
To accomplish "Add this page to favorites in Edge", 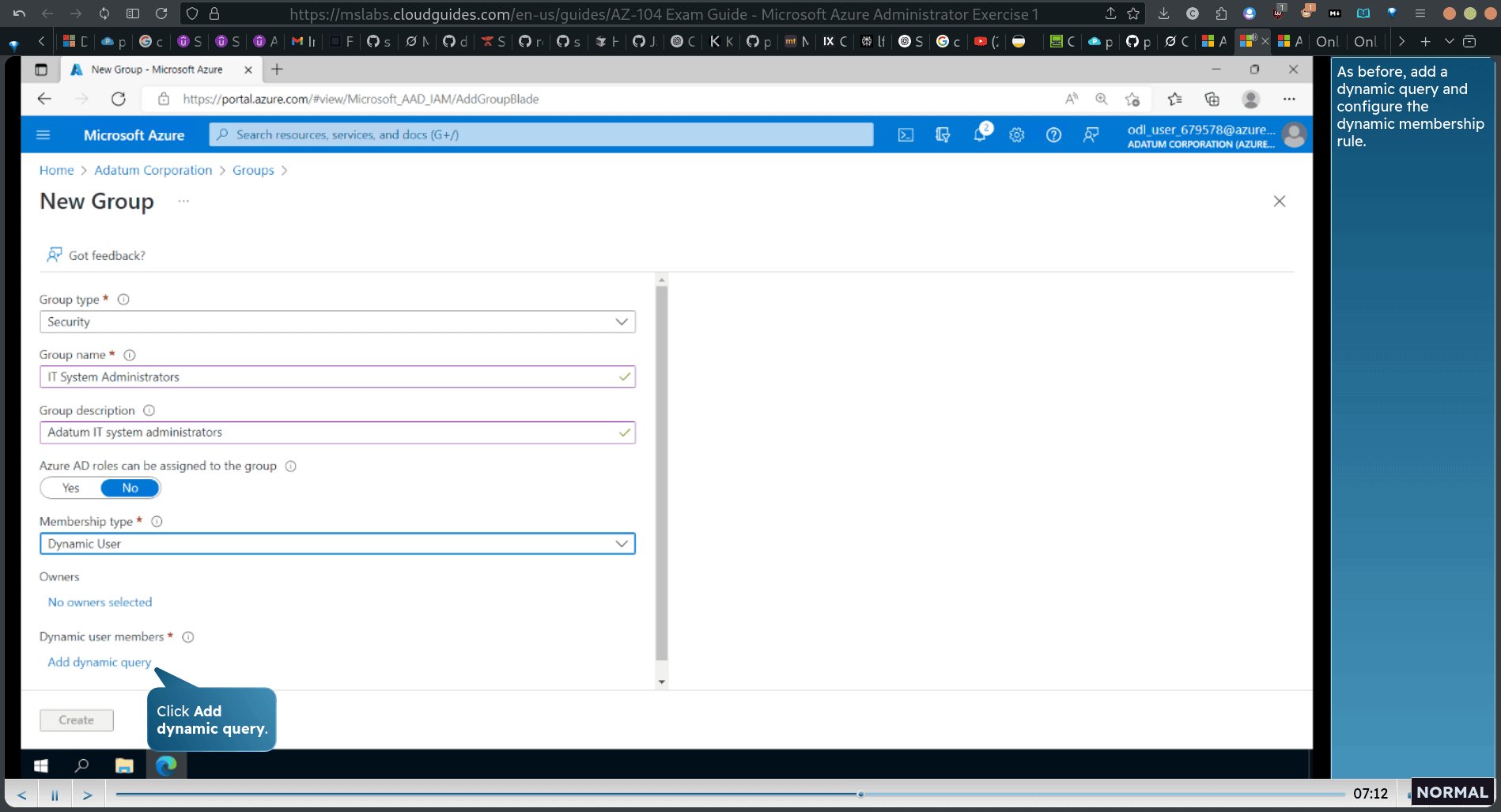I will (1132, 99).
